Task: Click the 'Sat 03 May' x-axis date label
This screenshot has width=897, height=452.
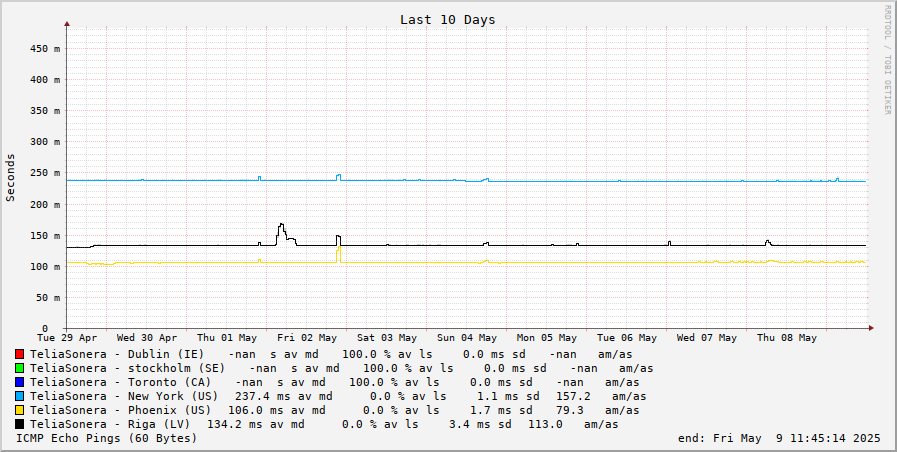Action: 387,338
